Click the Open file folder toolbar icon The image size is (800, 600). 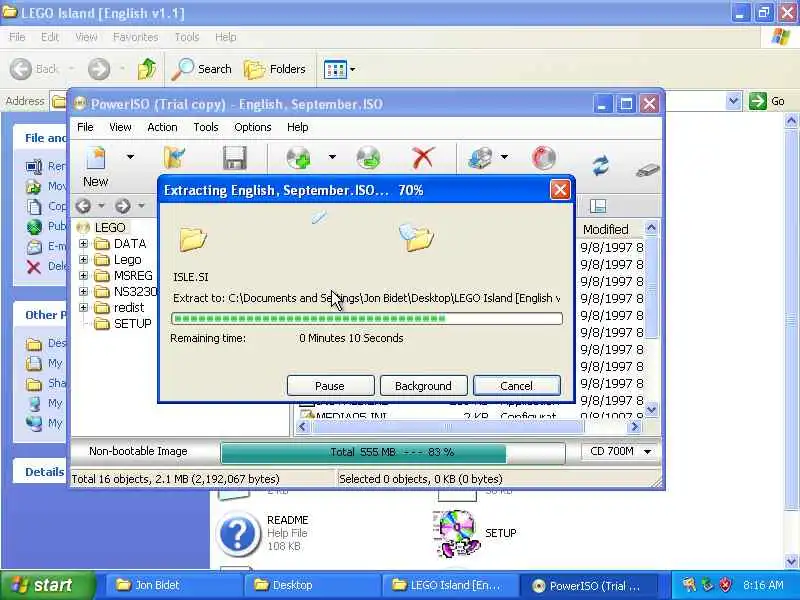174,157
